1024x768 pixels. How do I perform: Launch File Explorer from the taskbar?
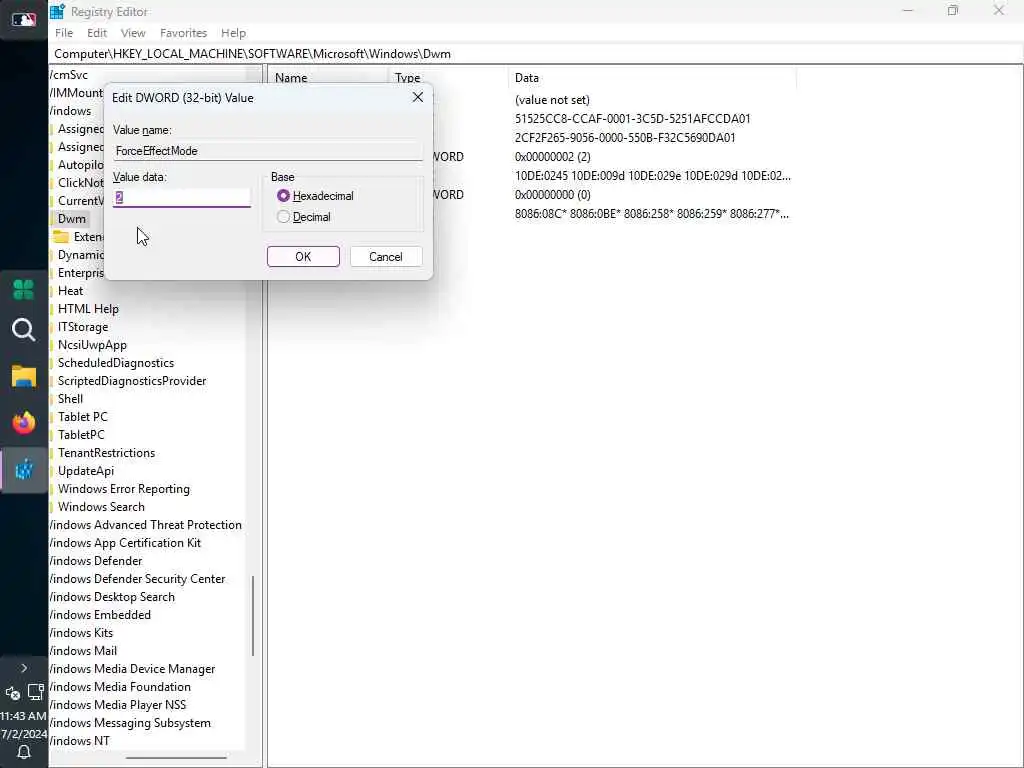pos(24,376)
